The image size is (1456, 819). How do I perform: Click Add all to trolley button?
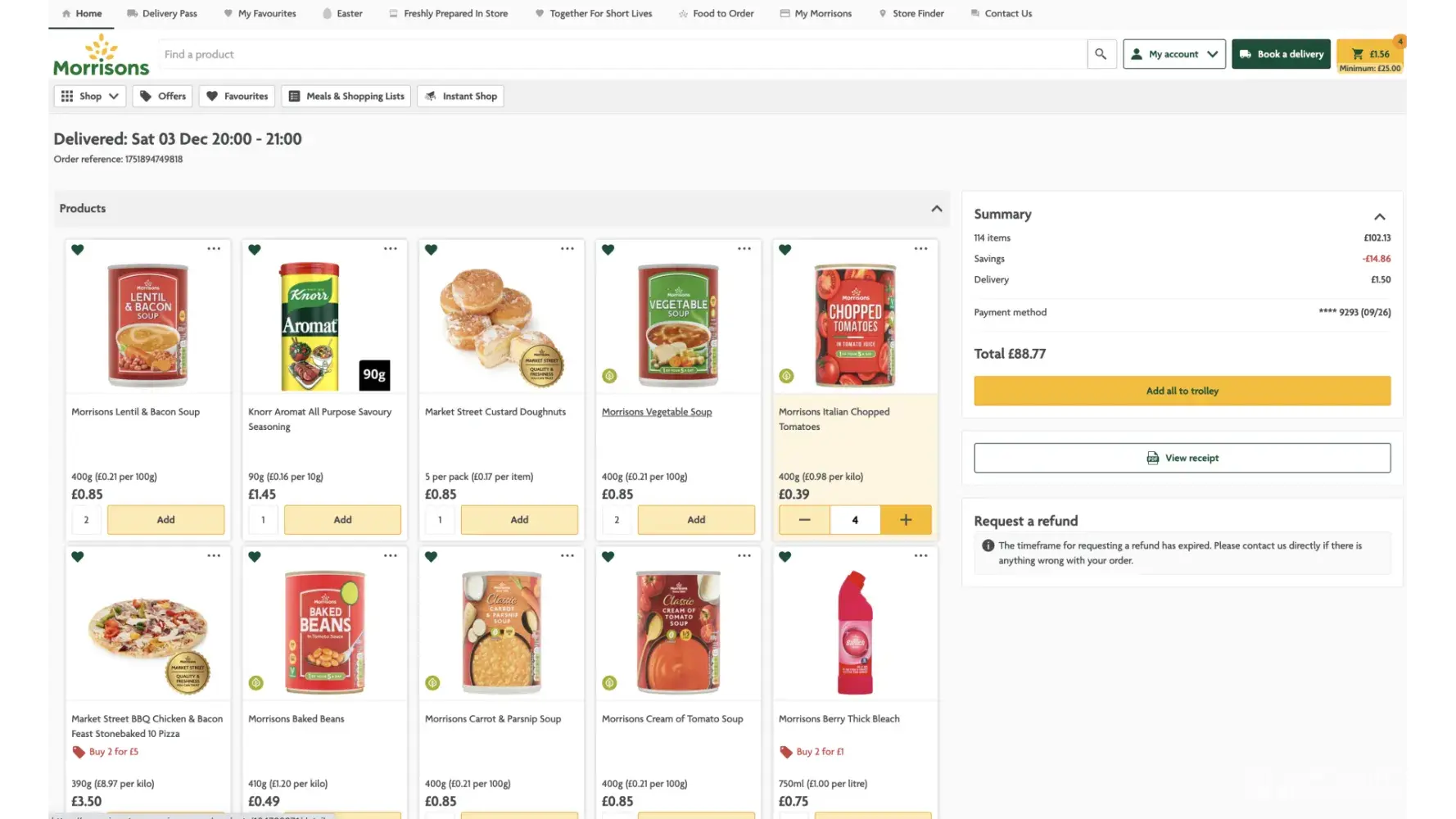1182,391
